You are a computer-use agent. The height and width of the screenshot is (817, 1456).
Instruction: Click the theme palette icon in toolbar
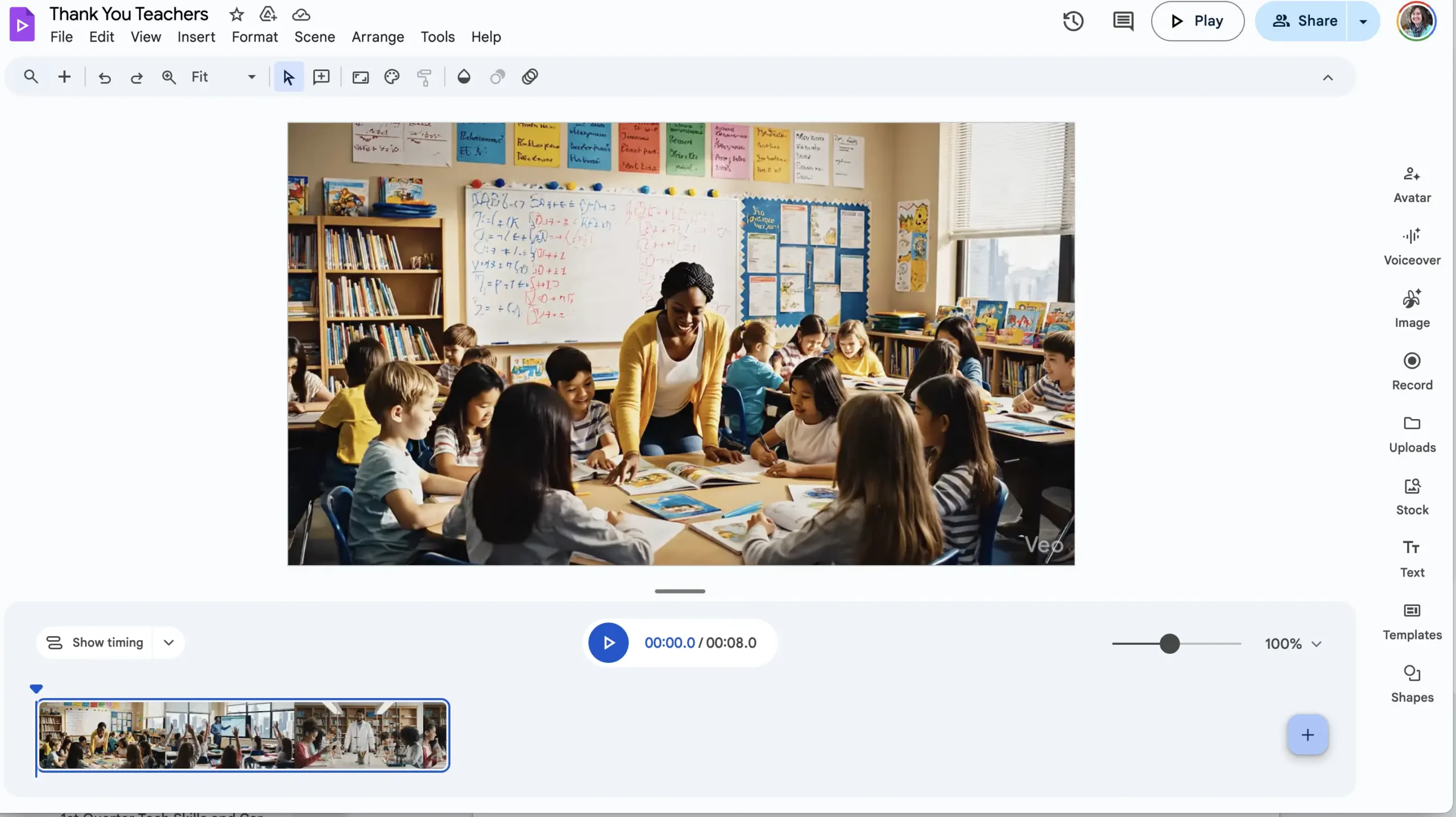[x=392, y=77]
